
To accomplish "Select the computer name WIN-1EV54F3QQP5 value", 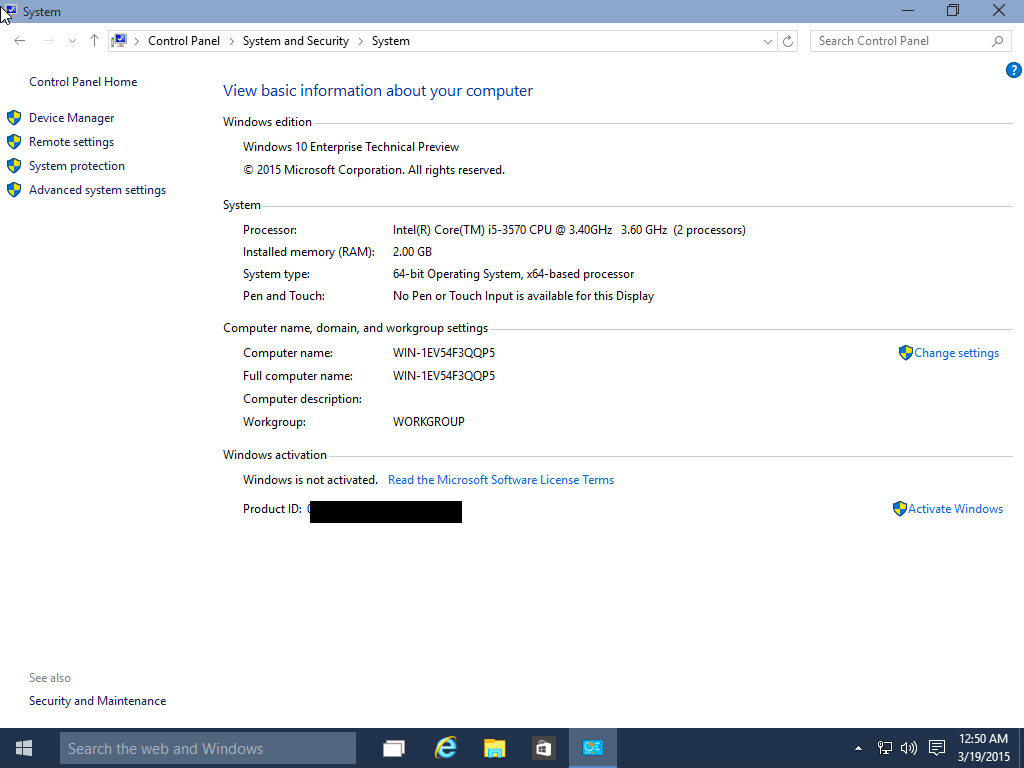I will tap(444, 353).
